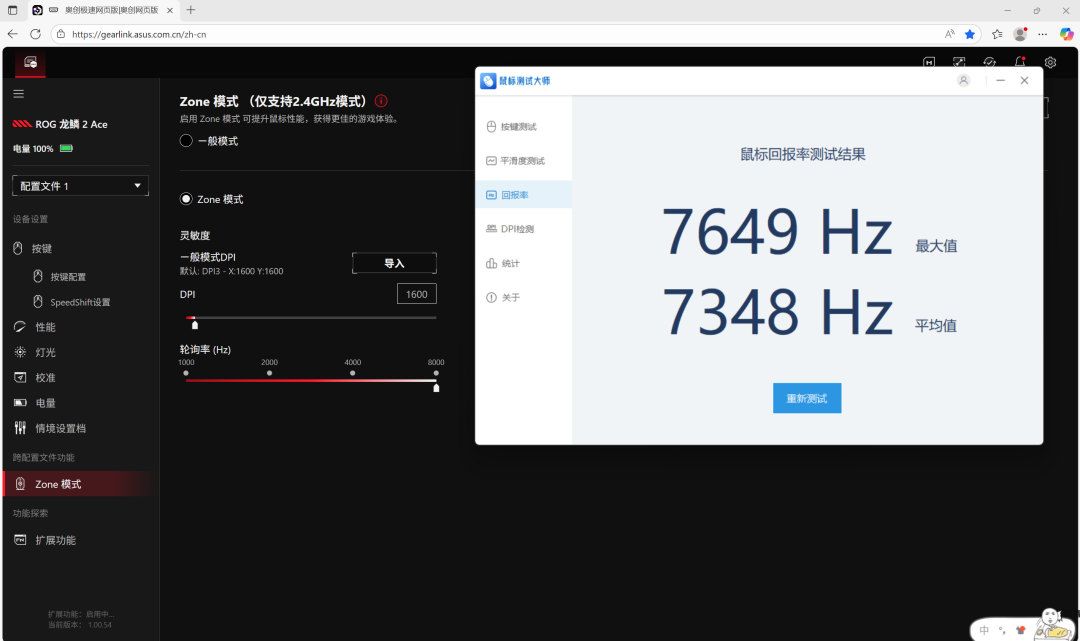This screenshot has width=1080, height=641.
Task: Select the 一般模式 radio button
Action: [186, 140]
